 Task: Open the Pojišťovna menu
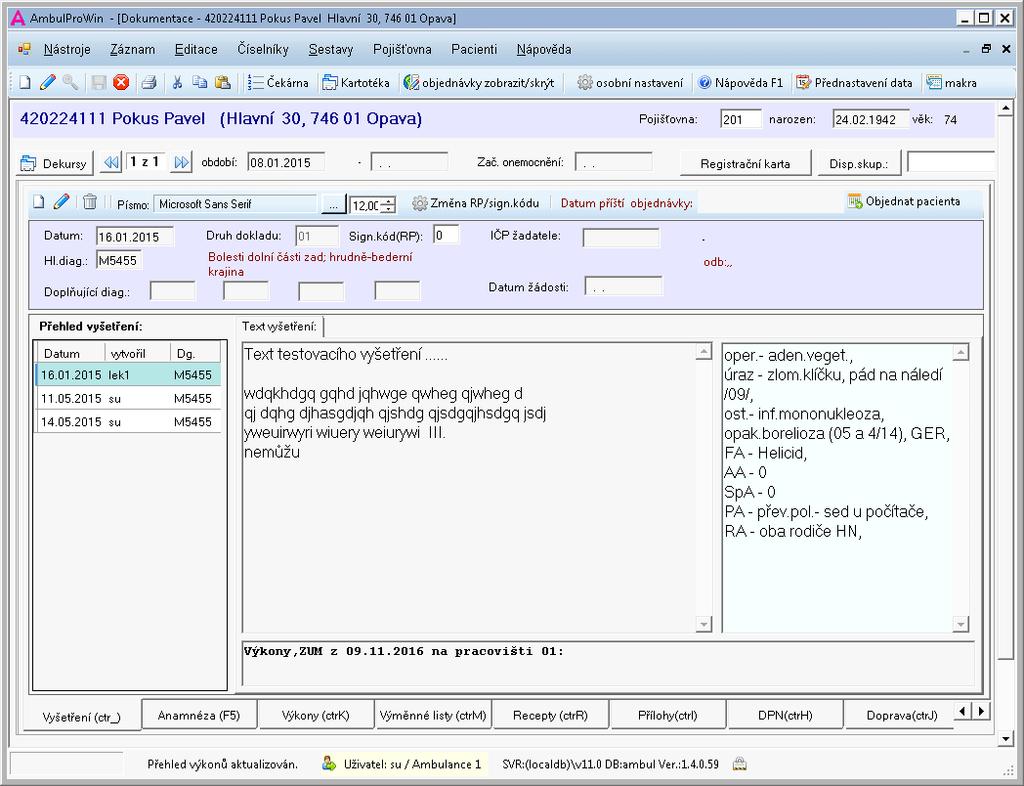click(402, 50)
